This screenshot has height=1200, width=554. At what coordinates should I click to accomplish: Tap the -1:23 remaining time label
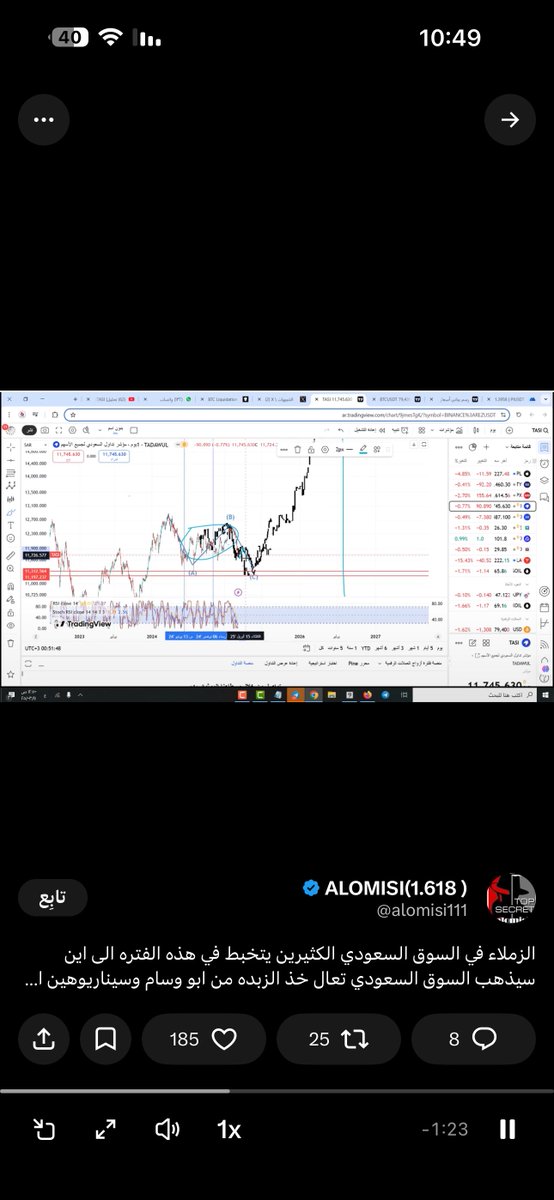(445, 1130)
